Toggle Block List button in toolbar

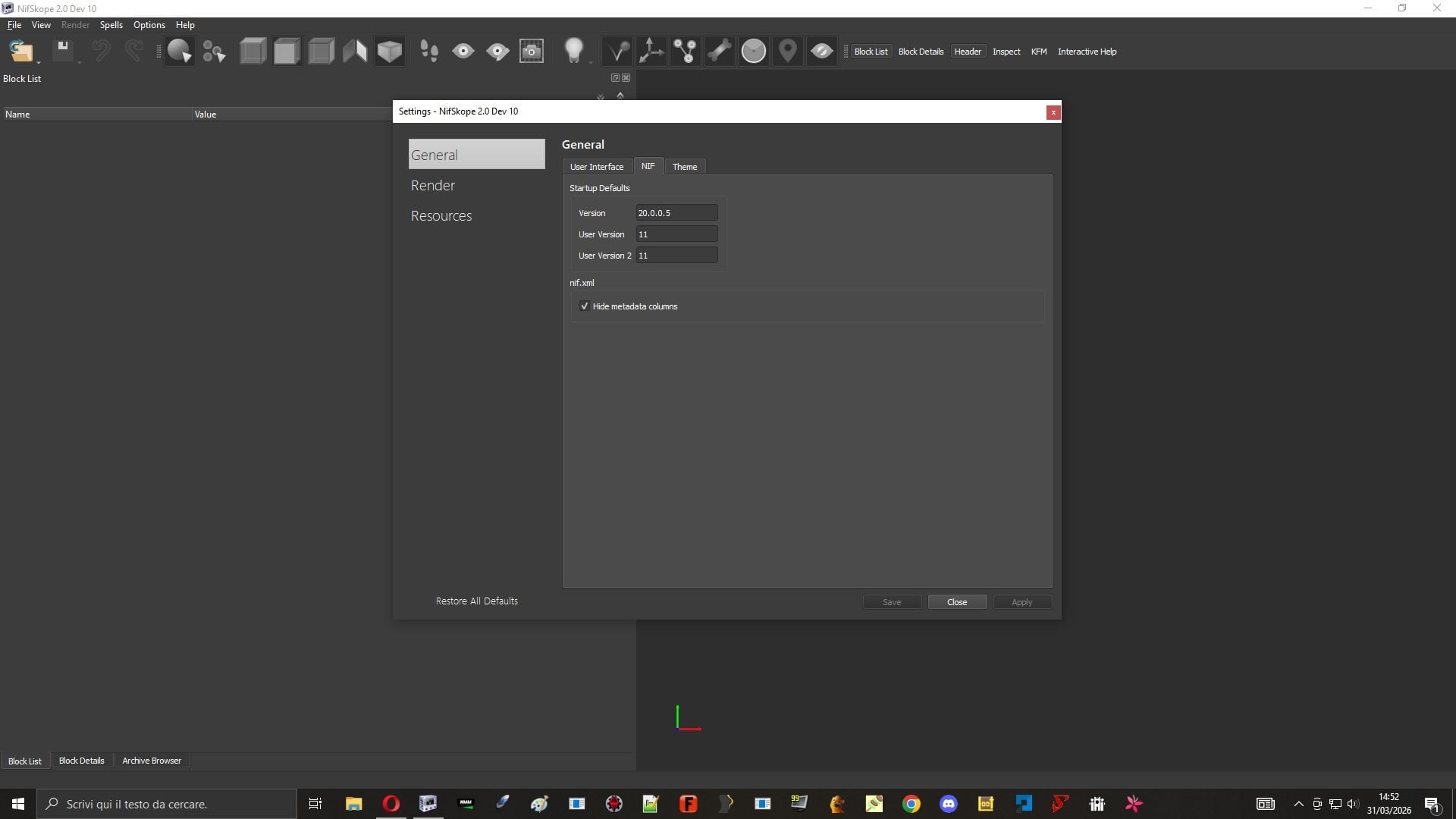[871, 52]
